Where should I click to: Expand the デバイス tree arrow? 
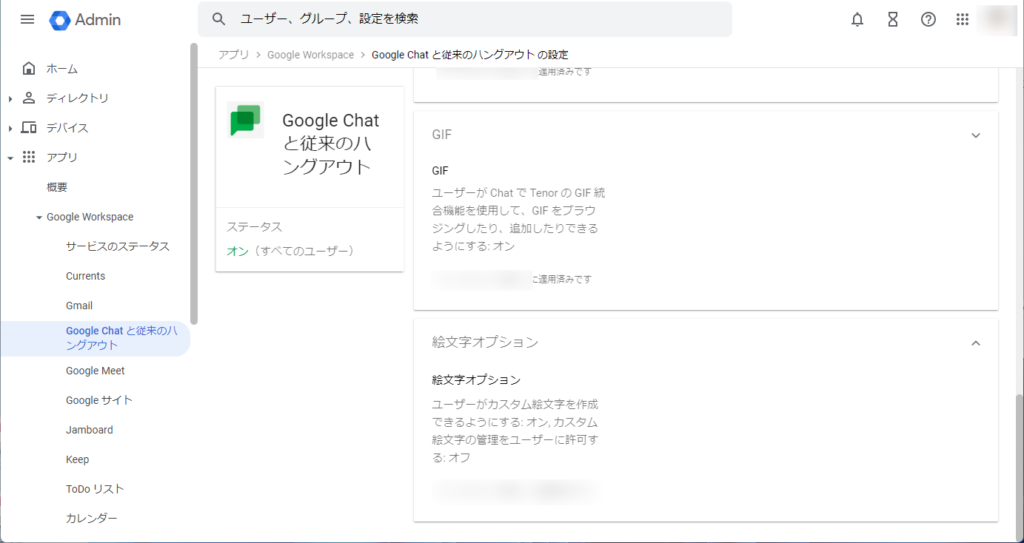point(10,128)
